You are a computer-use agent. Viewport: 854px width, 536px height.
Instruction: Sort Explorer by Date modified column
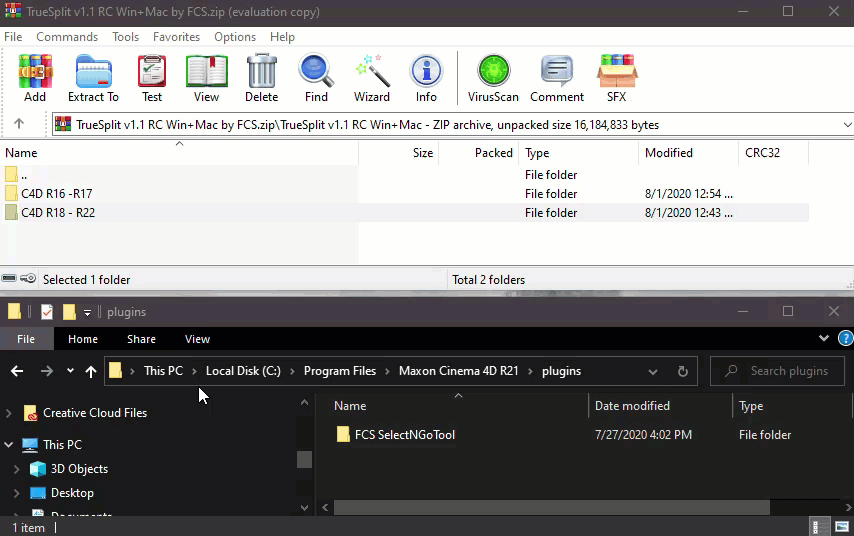click(x=661, y=406)
